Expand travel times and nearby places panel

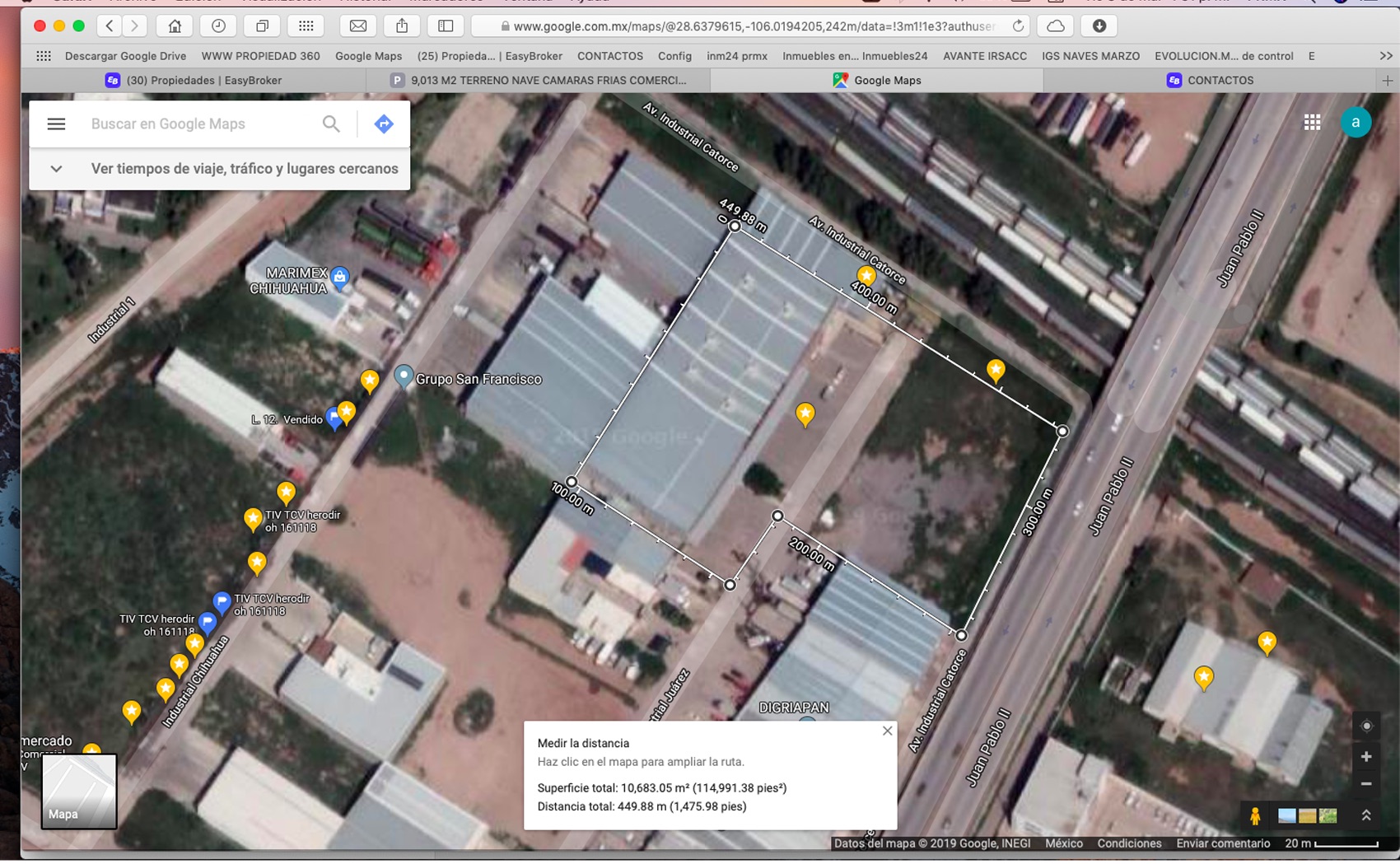(56, 169)
